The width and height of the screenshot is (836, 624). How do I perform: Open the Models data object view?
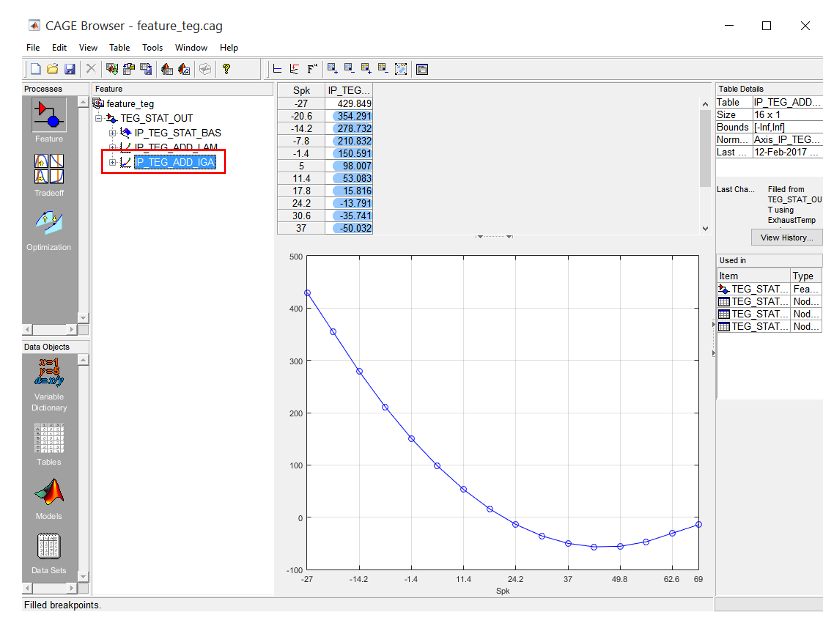[x=49, y=499]
